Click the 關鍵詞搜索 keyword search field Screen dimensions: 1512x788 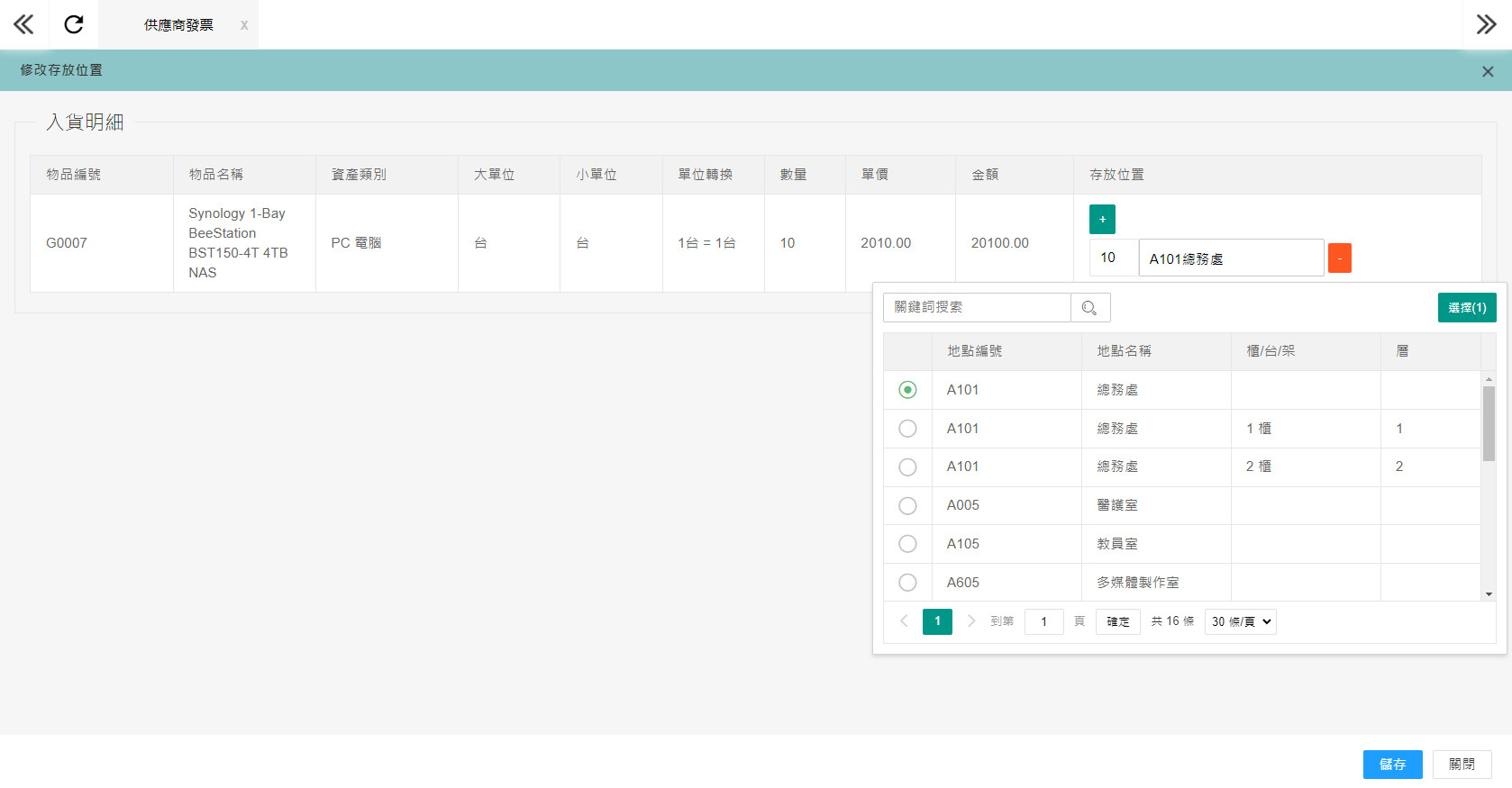pos(977,308)
